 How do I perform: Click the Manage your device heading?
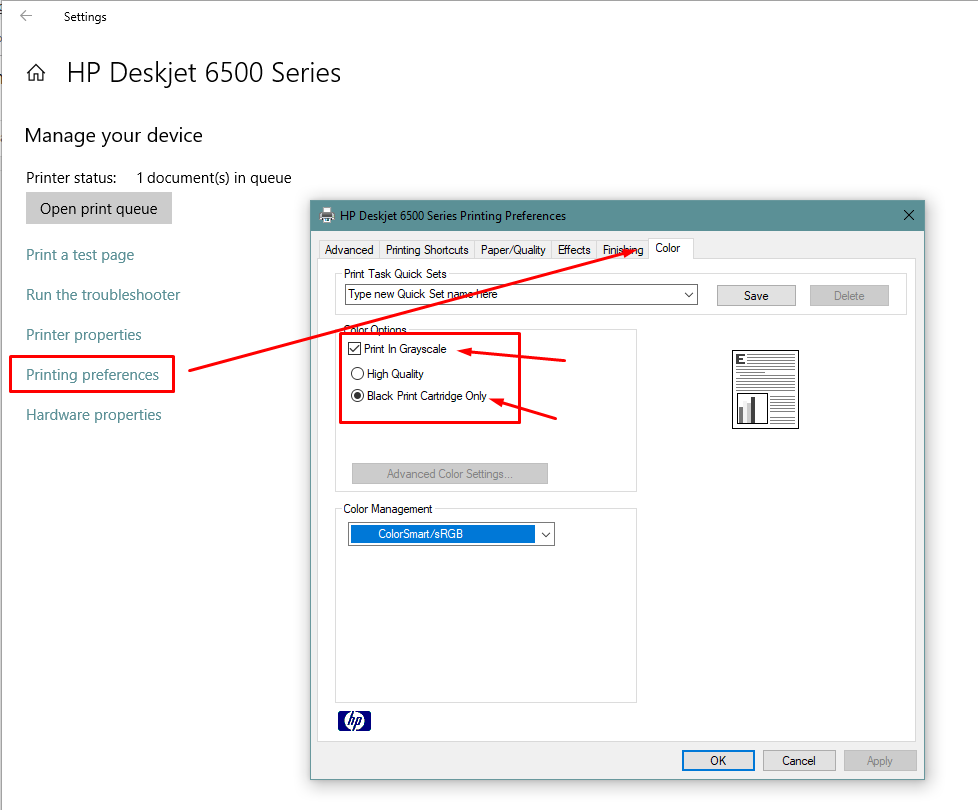click(114, 136)
